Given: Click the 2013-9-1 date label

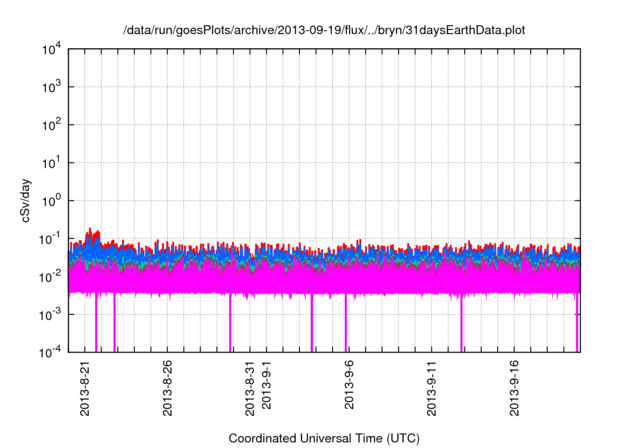Looking at the screenshot, I should click(x=266, y=385).
